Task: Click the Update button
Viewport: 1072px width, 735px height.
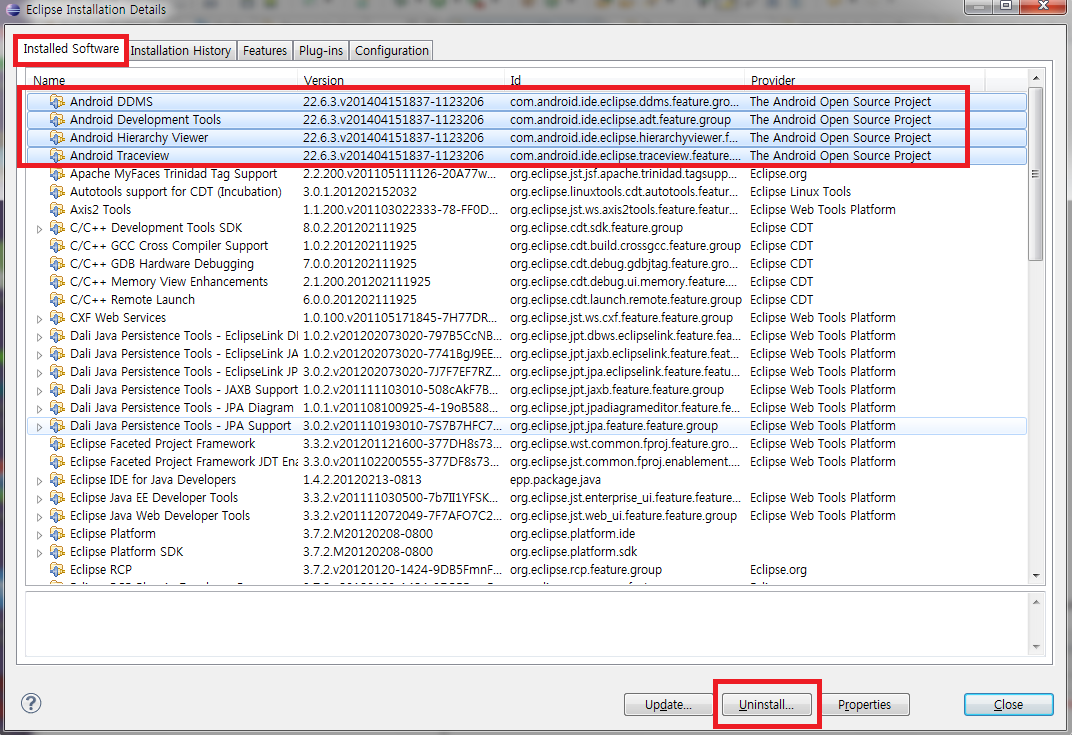Action: 668,704
